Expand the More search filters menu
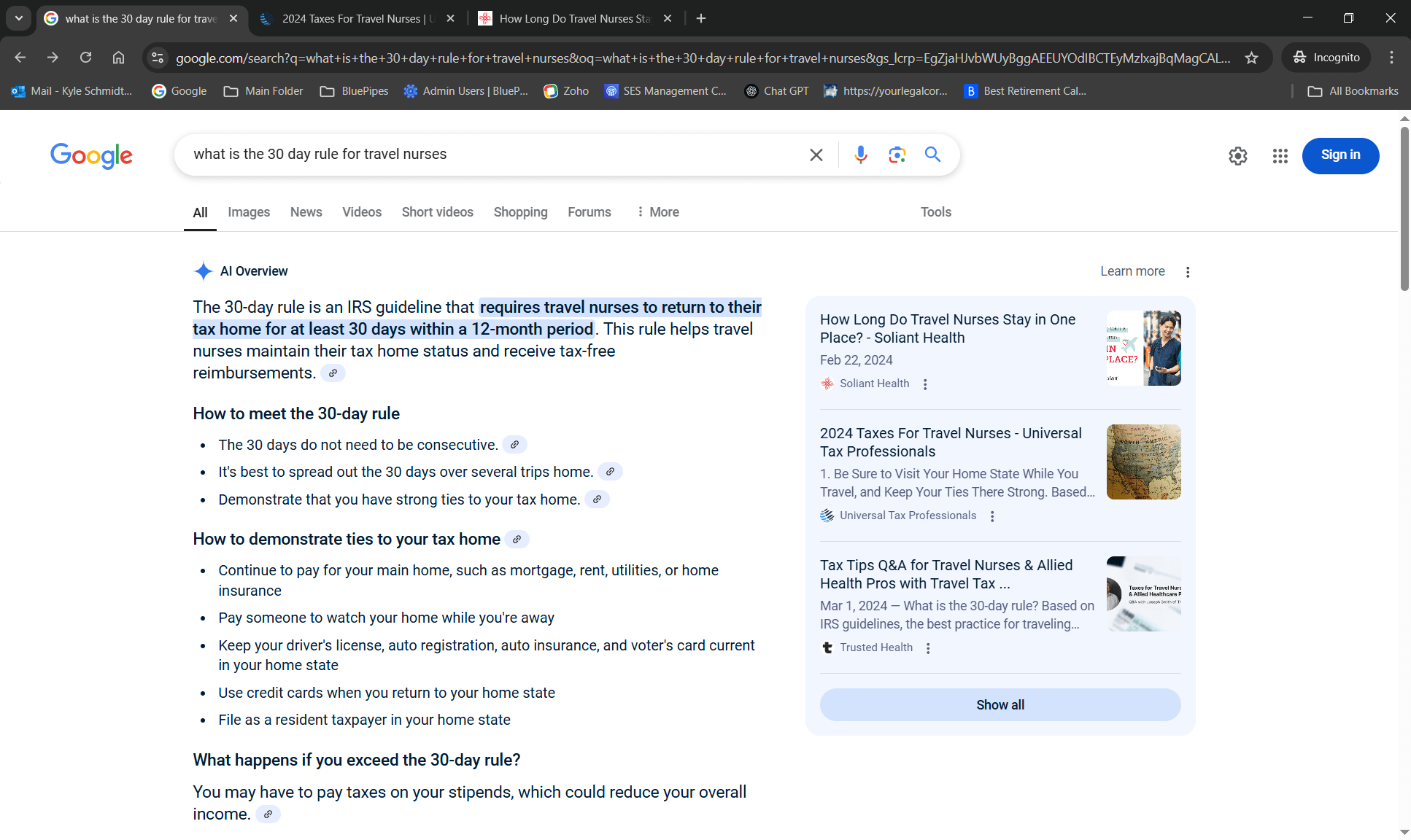This screenshot has height=840, width=1411. tap(657, 212)
